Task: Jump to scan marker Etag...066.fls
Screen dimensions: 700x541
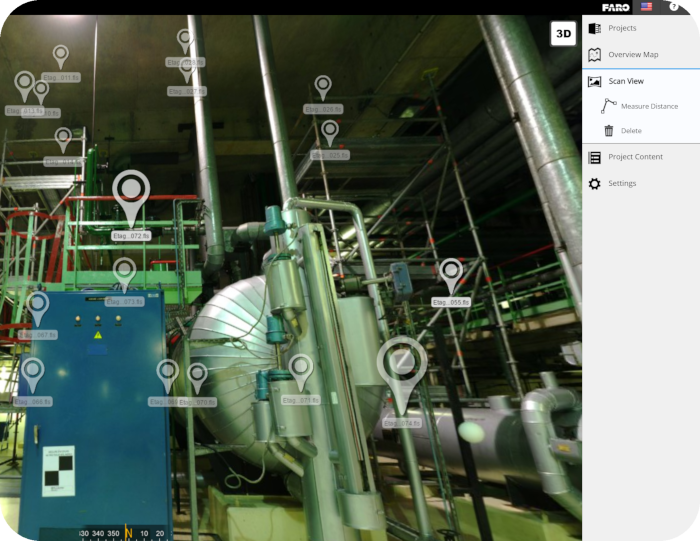Action: pyautogui.click(x=33, y=375)
